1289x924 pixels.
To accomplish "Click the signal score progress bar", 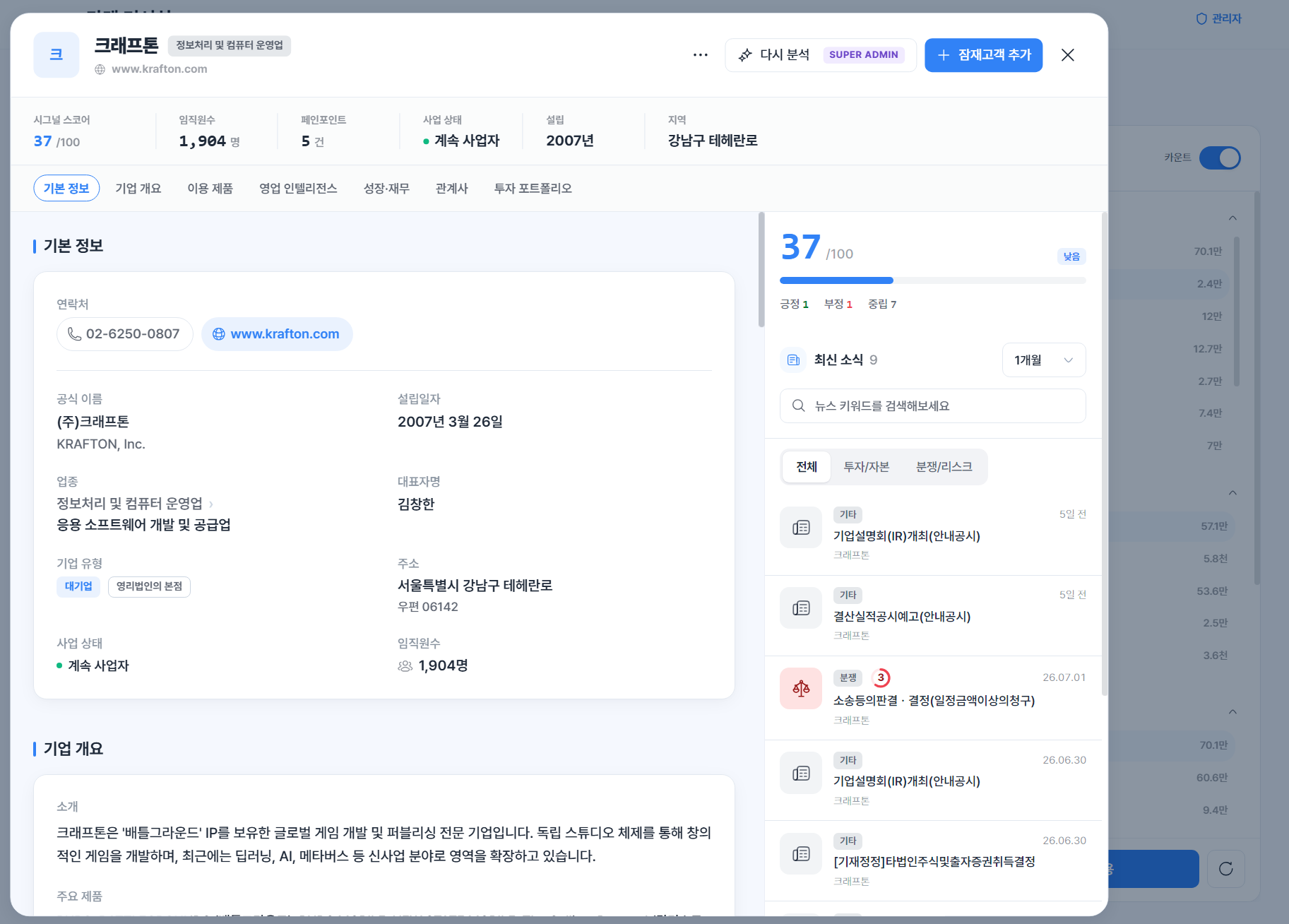I will pos(933,280).
